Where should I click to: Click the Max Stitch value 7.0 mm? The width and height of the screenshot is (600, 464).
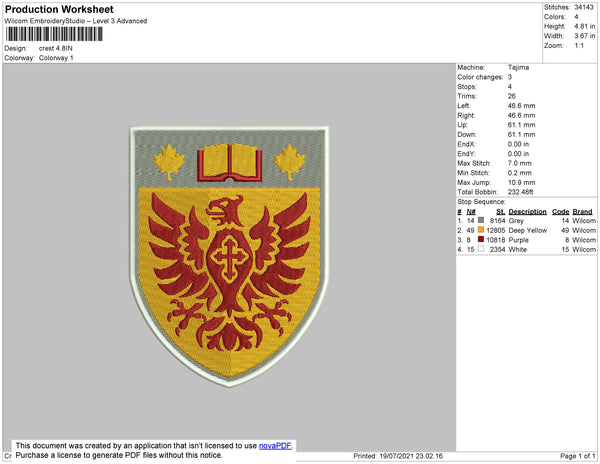coord(520,163)
